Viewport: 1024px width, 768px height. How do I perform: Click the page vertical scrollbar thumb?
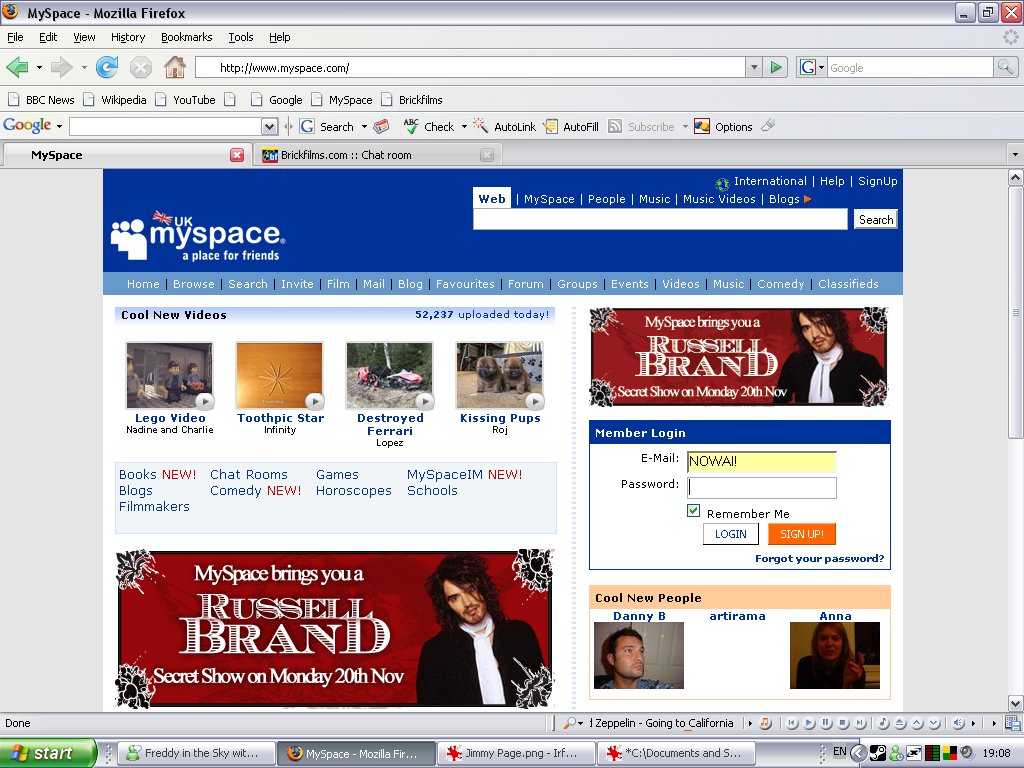[x=1015, y=313]
